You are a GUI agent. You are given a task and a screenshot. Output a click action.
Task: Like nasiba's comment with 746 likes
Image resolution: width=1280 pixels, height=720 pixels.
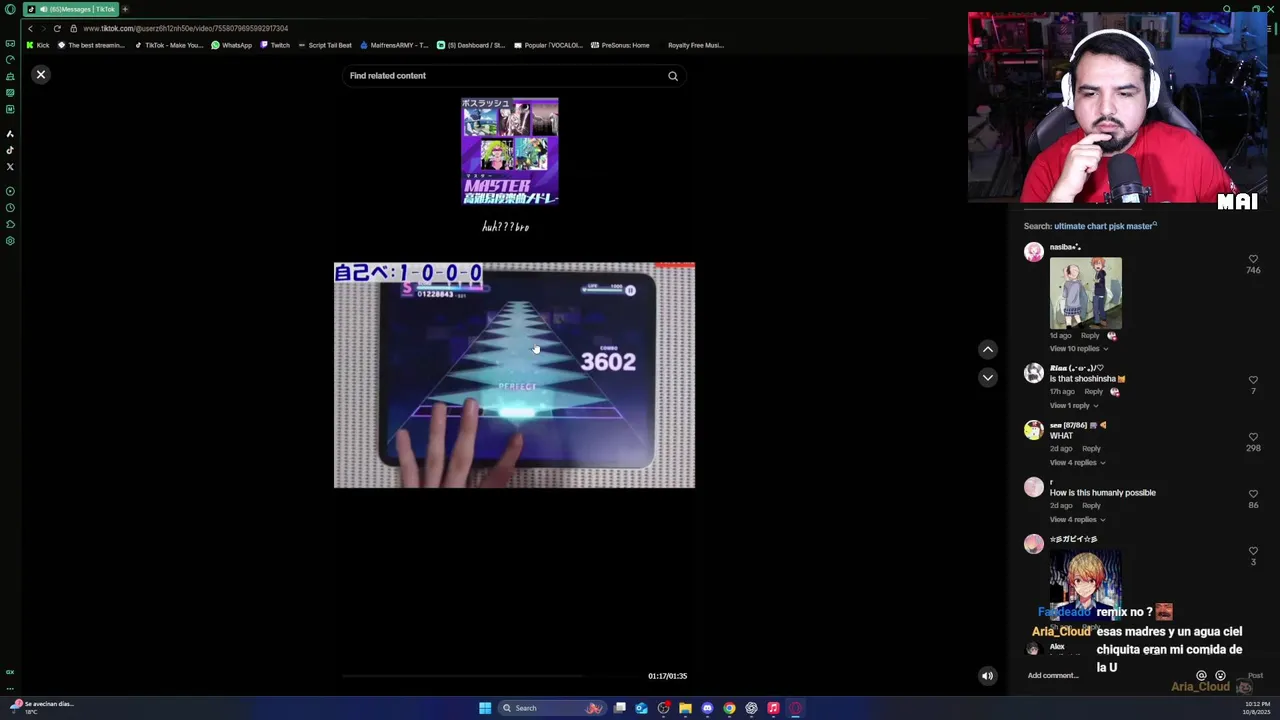pyautogui.click(x=1253, y=259)
